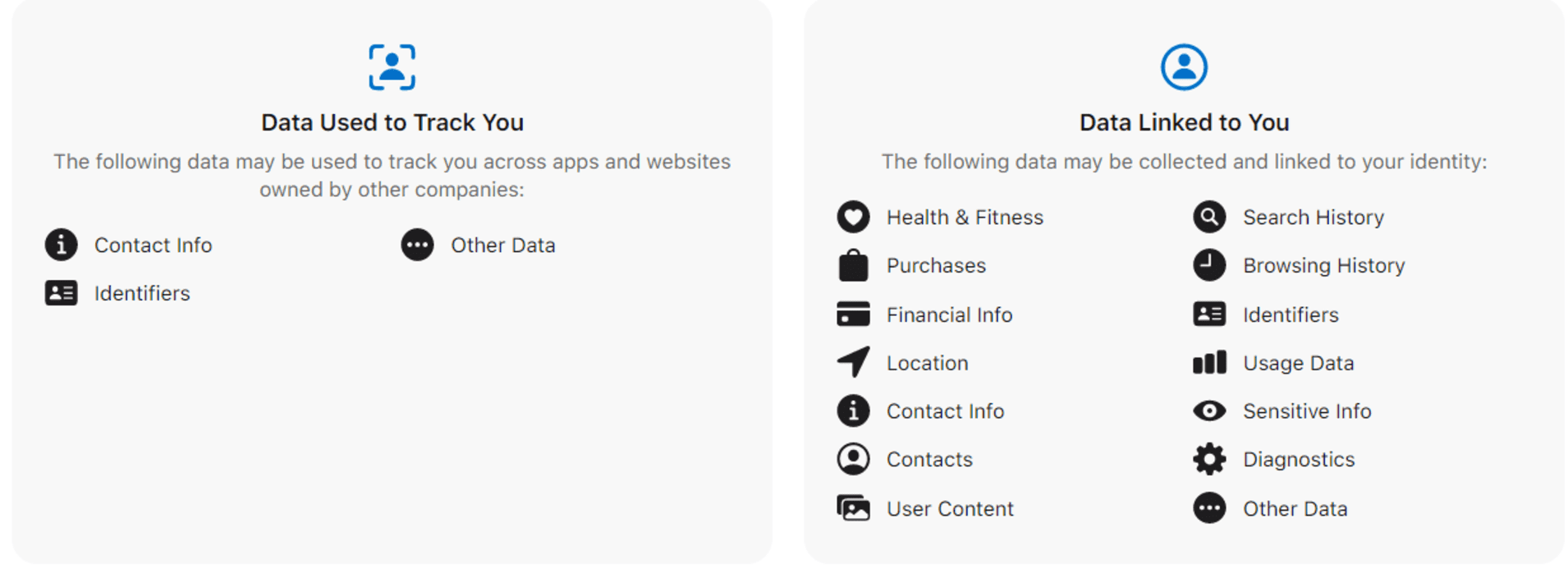Click the Contacts person circle icon
The width and height of the screenshot is (1568, 578).
(x=853, y=459)
